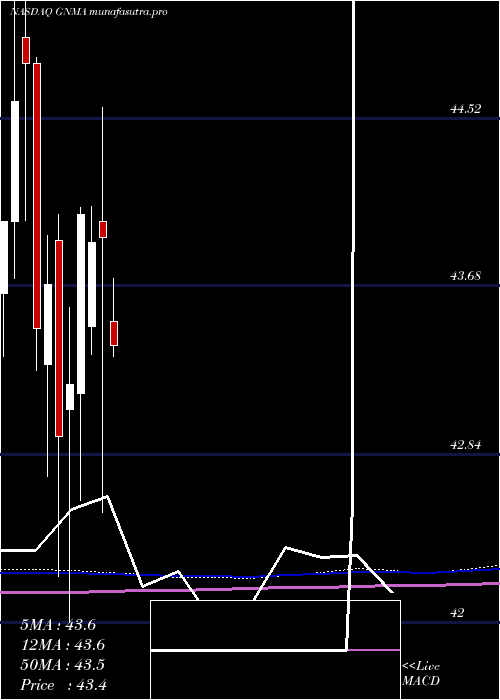Click the 50MA : 43.5 readout

tap(62, 665)
